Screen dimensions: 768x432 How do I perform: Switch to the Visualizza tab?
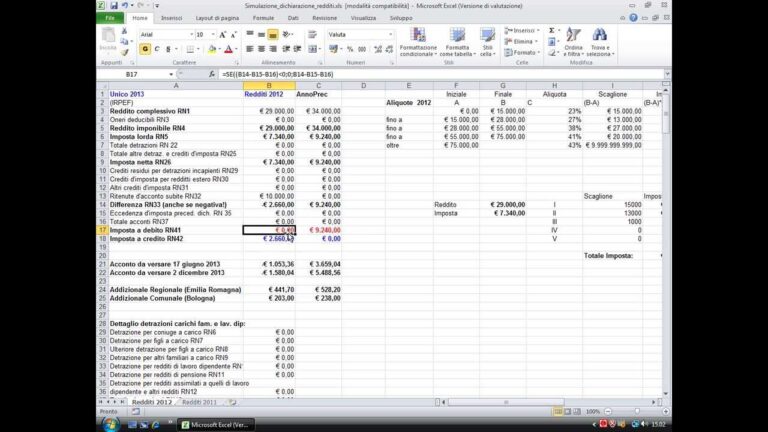(363, 18)
